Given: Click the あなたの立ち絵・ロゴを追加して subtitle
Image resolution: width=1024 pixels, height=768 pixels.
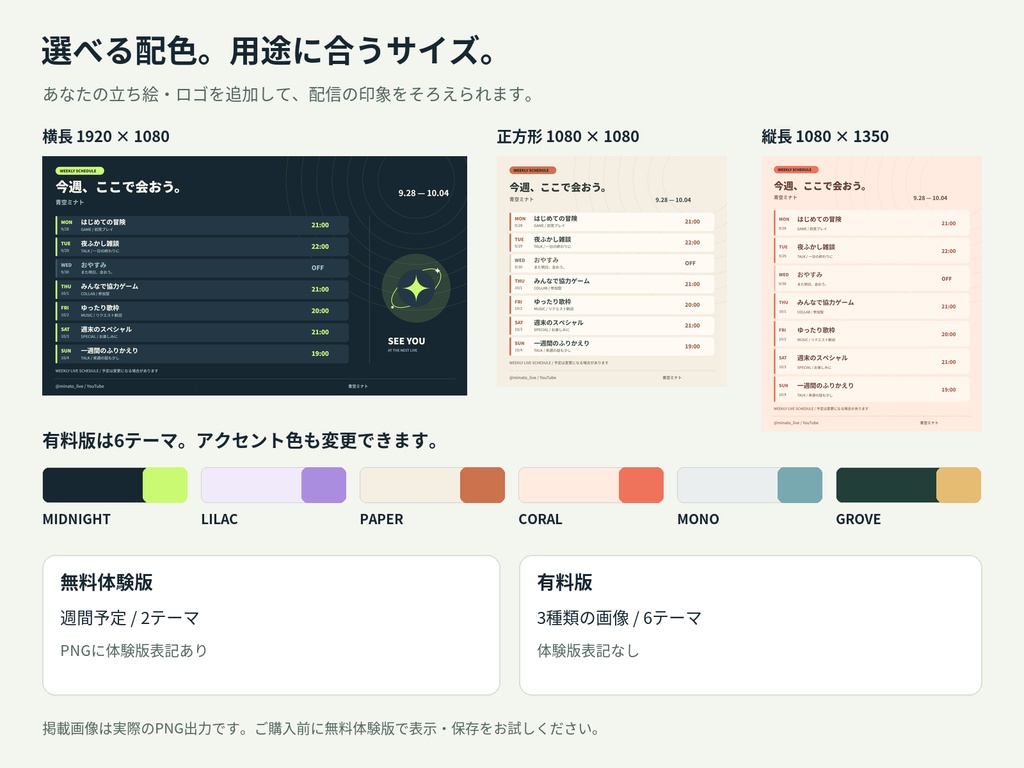Looking at the screenshot, I should [290, 95].
